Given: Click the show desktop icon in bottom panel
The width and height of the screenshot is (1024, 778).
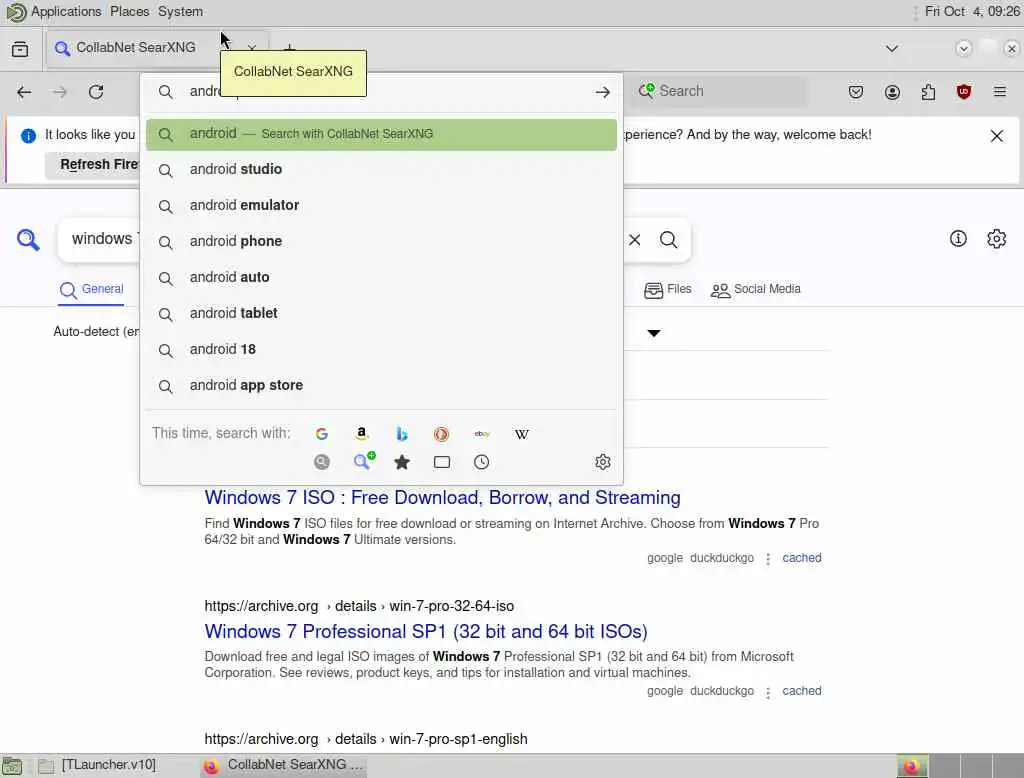Looking at the screenshot, I should pos(12,766).
